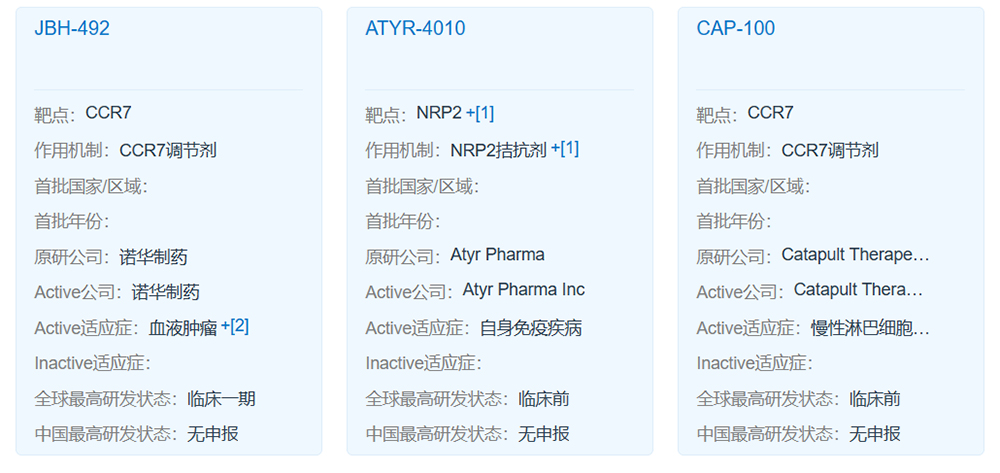Open the JBH-492 drug title link
The height and width of the screenshot is (473, 1000).
[71, 28]
